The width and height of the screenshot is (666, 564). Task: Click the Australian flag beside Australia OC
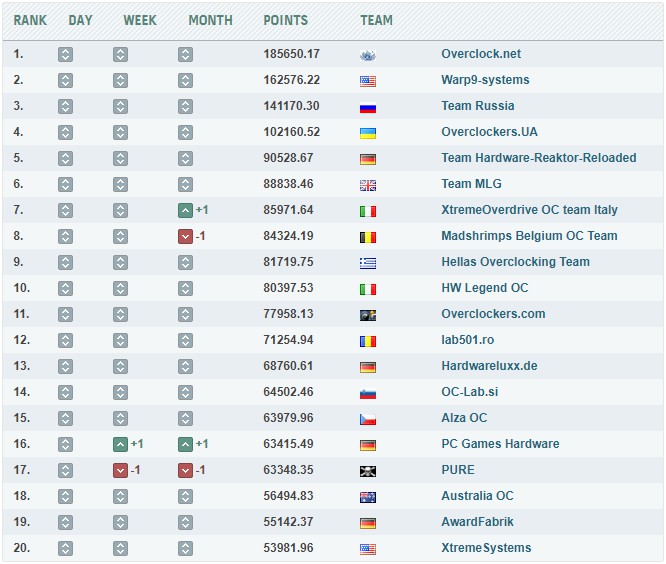367,496
